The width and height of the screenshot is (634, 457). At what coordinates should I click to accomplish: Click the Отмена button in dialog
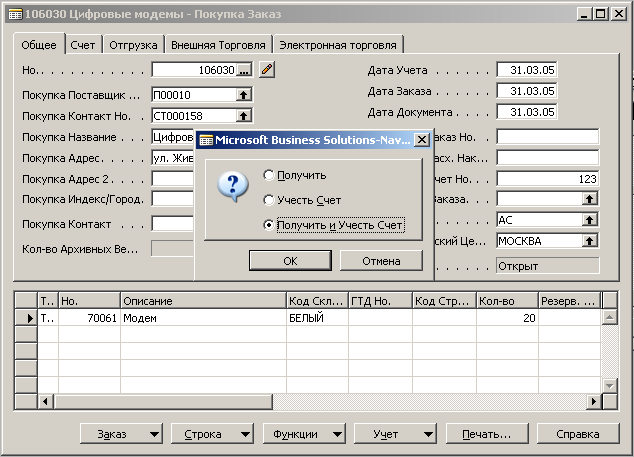pos(381,261)
